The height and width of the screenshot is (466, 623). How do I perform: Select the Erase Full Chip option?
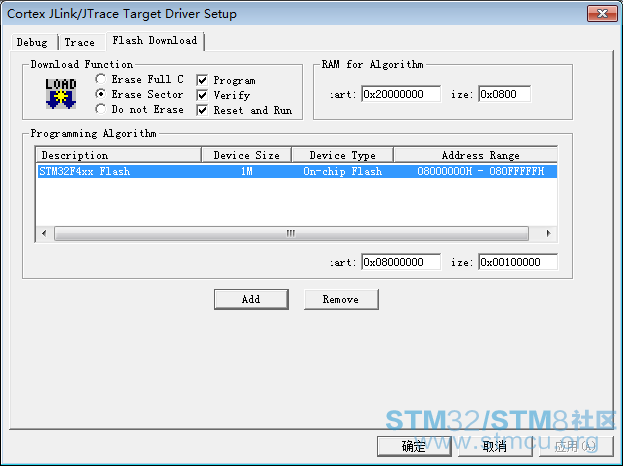click(x=101, y=79)
